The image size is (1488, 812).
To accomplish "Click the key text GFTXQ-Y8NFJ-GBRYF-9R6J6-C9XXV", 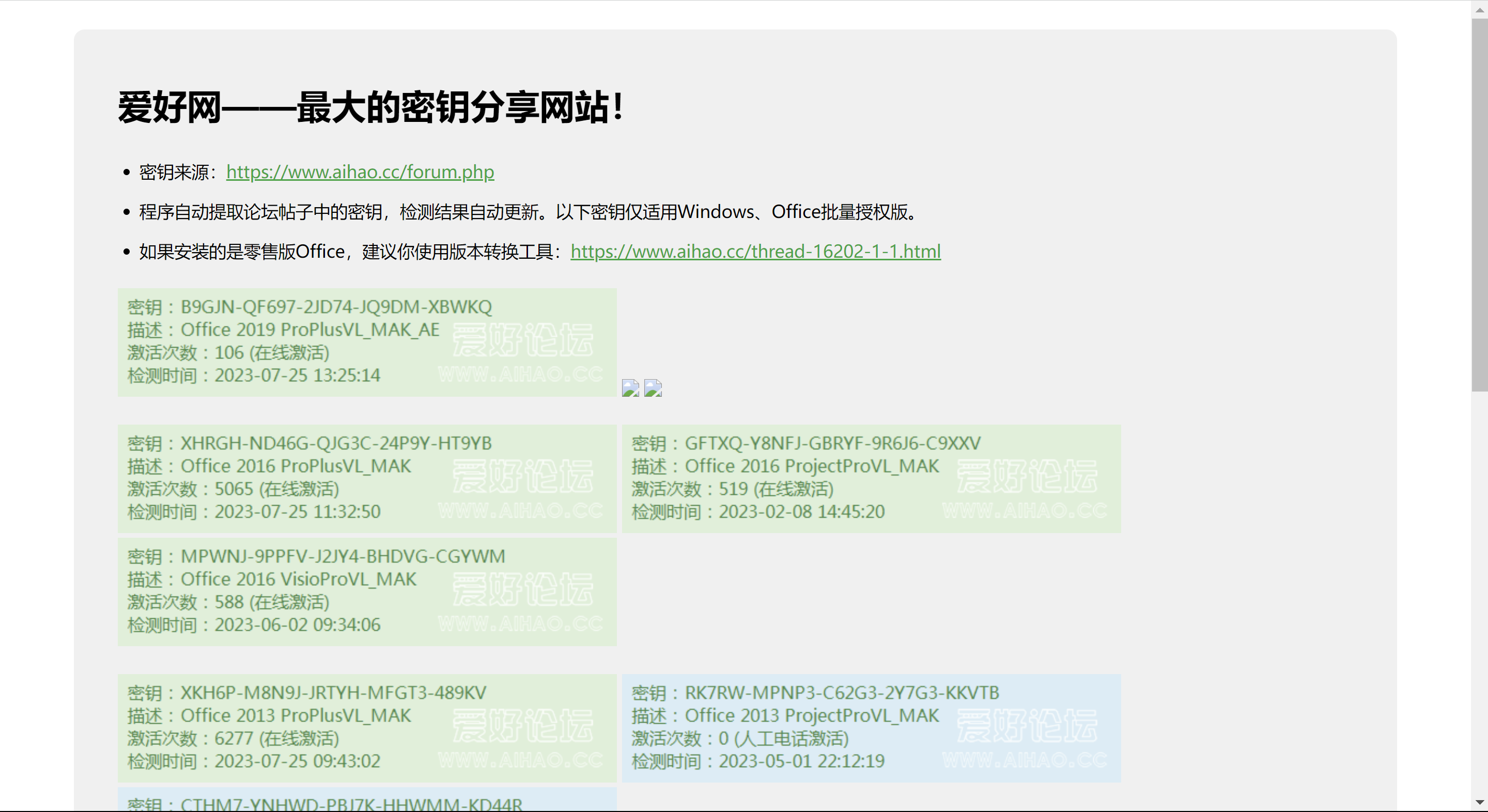I will [832, 444].
